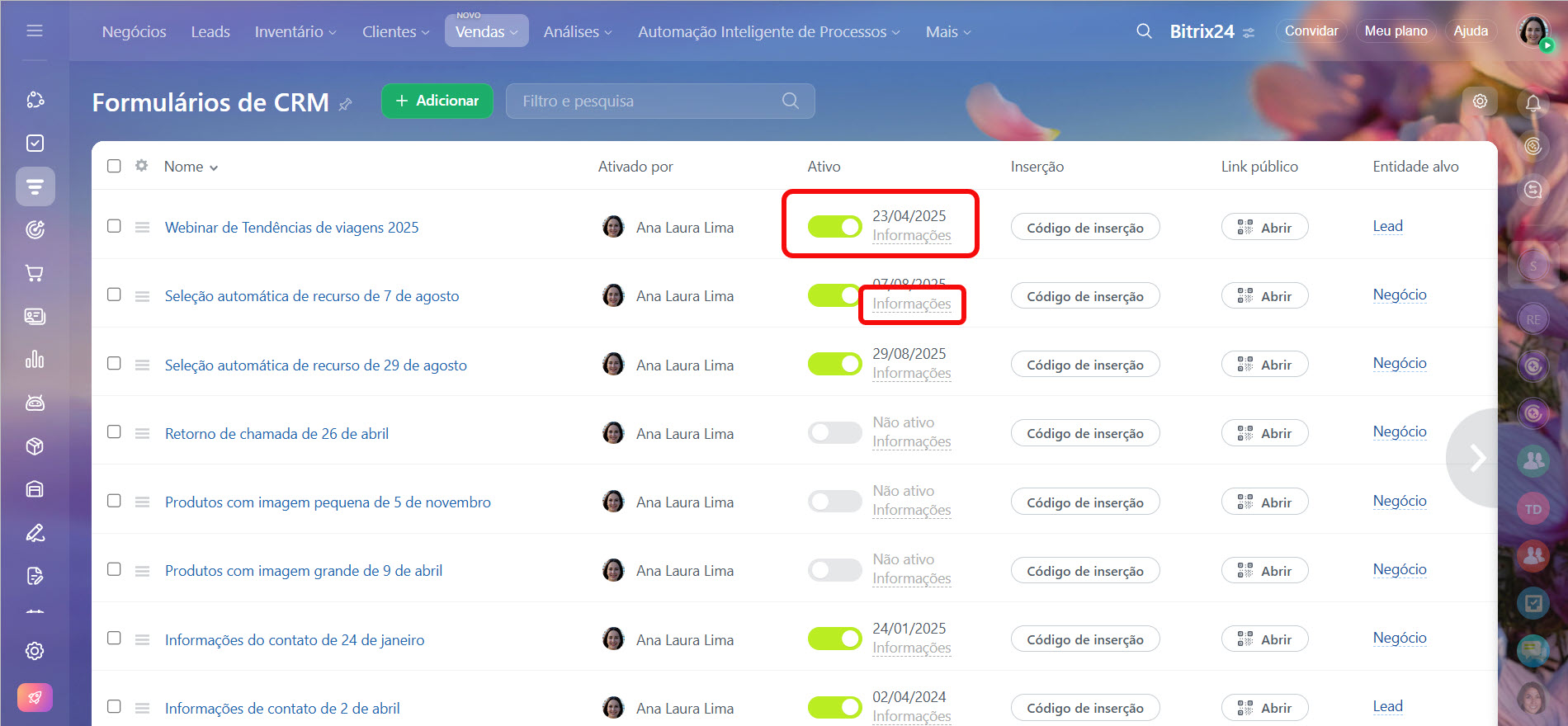Image resolution: width=1568 pixels, height=726 pixels.
Task: Pin the Formulários de CRM page
Action: [x=346, y=104]
